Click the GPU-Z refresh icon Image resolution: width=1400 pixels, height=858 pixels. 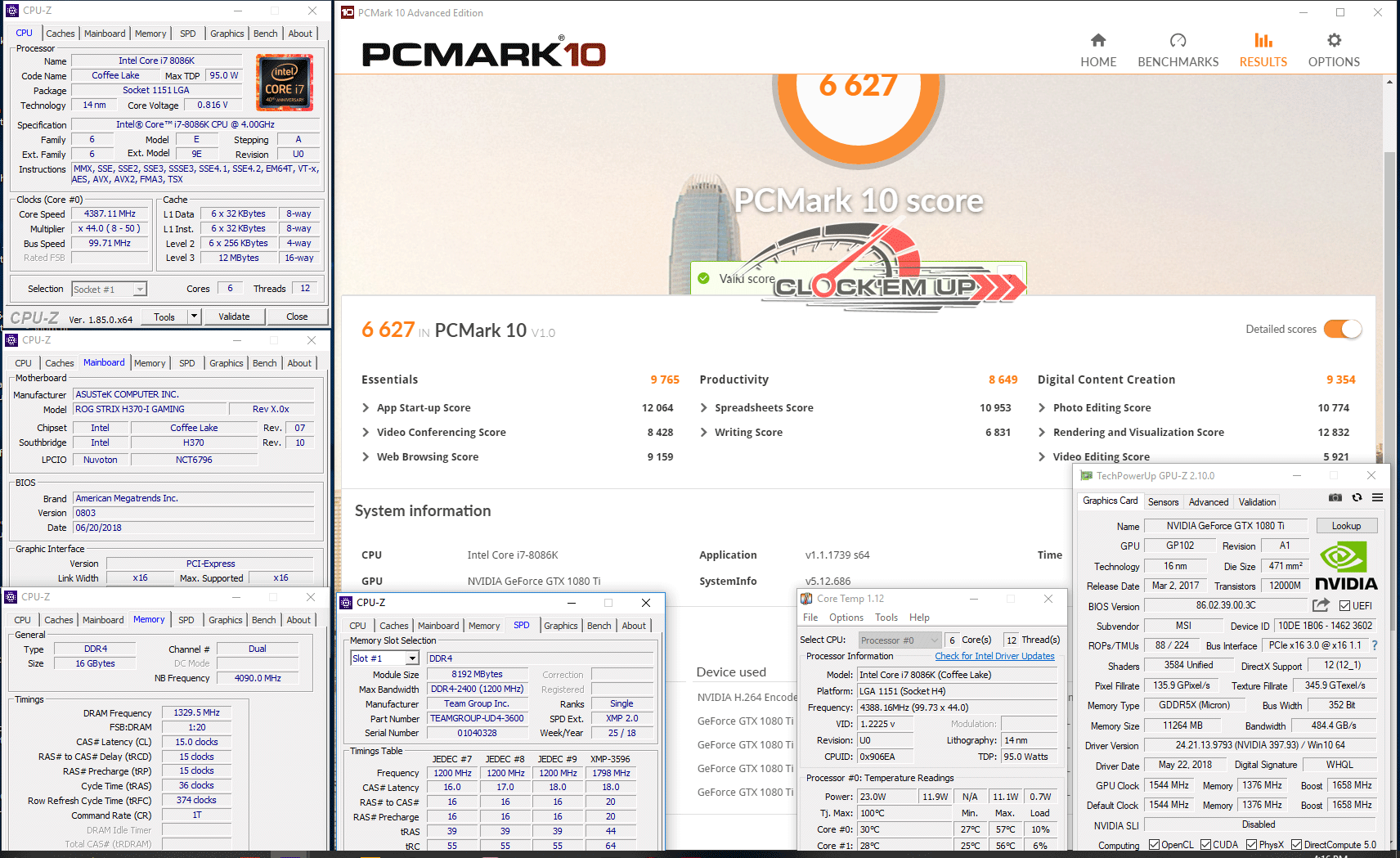(1357, 497)
